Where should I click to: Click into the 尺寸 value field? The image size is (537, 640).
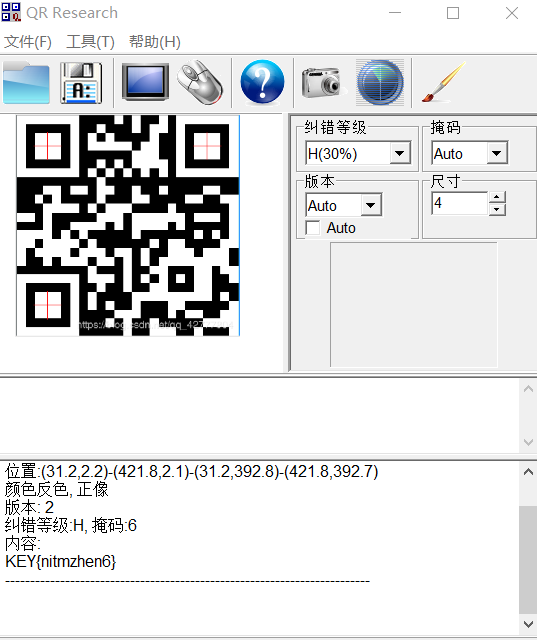coord(459,203)
